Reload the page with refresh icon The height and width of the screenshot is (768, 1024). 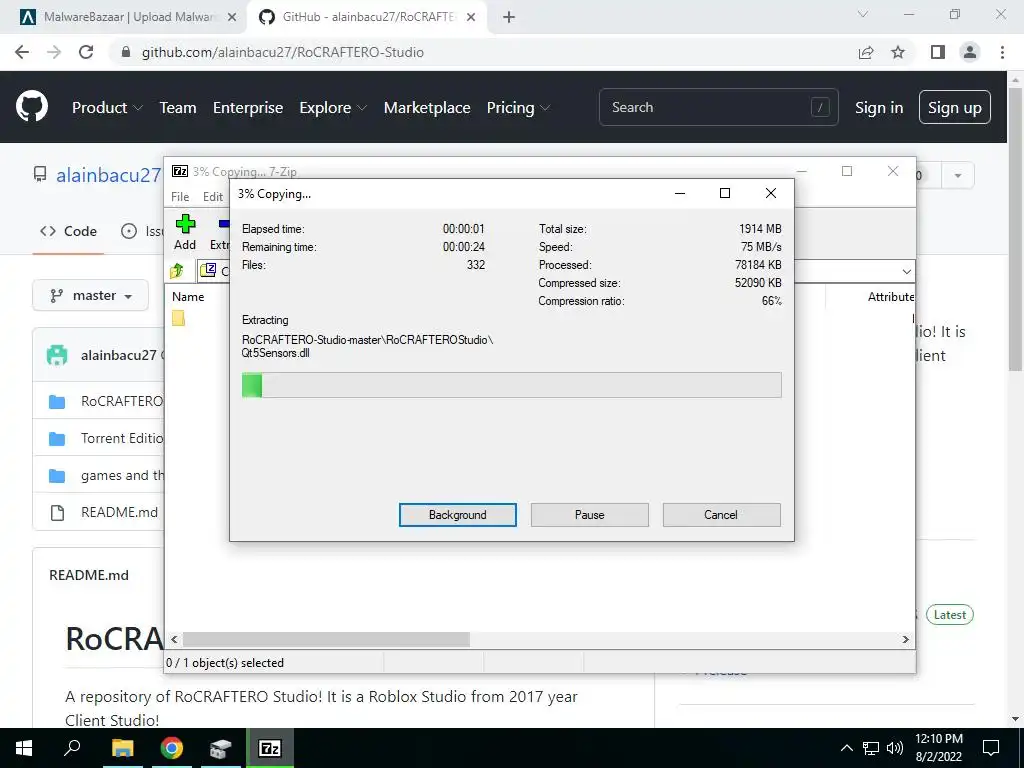tap(86, 52)
